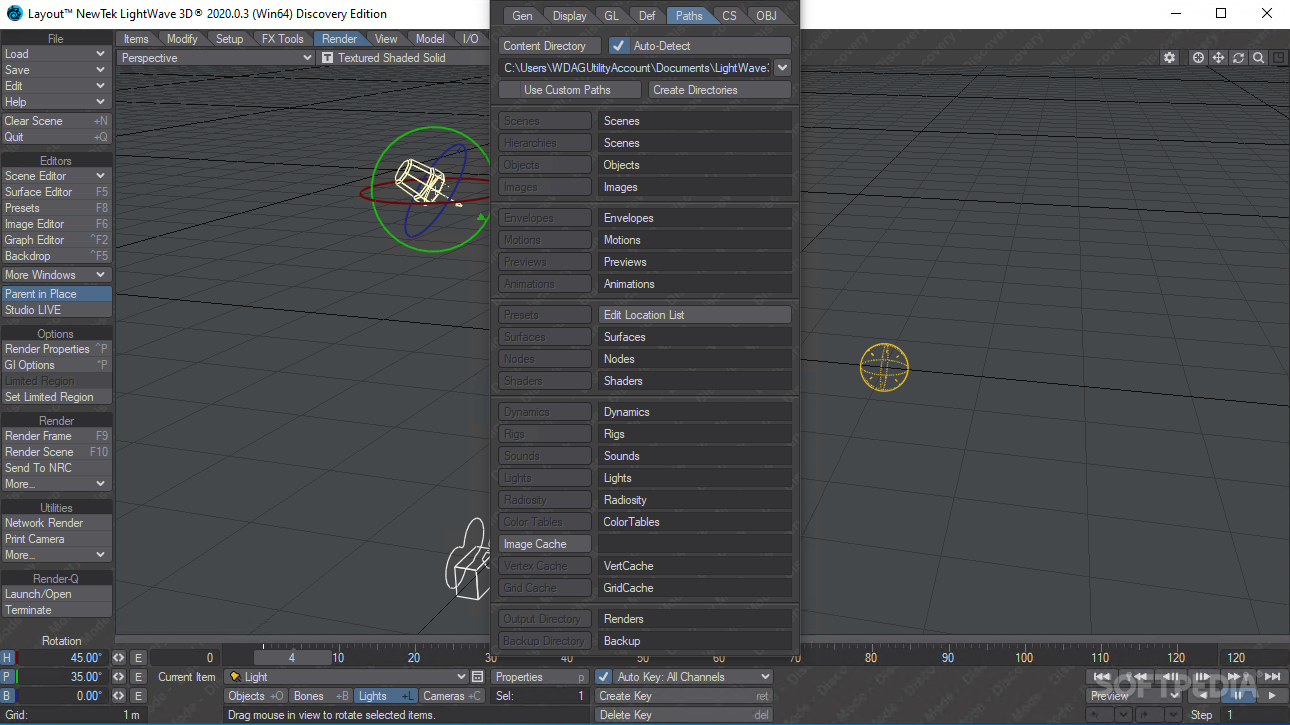Click arrows stepper beside heading 45.00°
Image resolution: width=1290 pixels, height=725 pixels.
118,658
